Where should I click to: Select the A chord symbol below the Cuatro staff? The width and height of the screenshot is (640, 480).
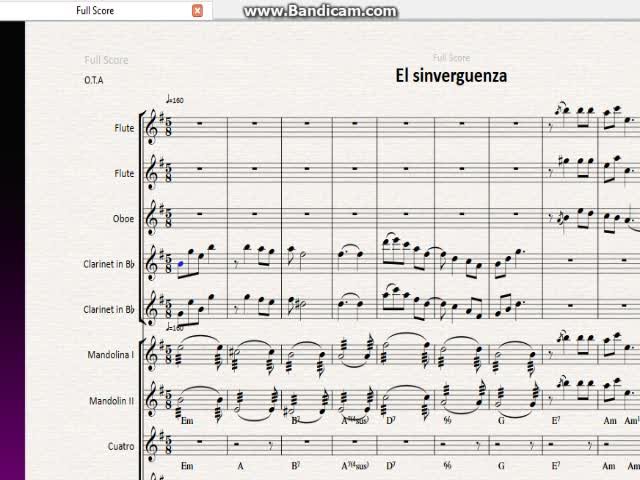[240, 466]
